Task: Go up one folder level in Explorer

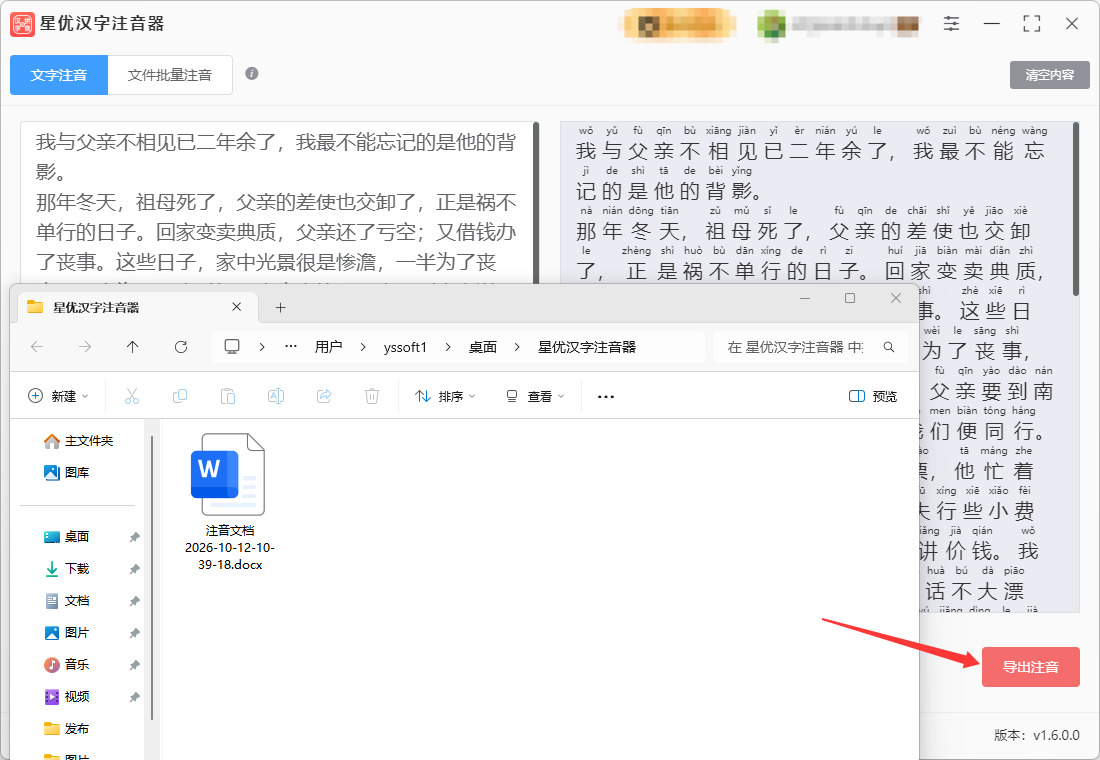Action: [133, 347]
